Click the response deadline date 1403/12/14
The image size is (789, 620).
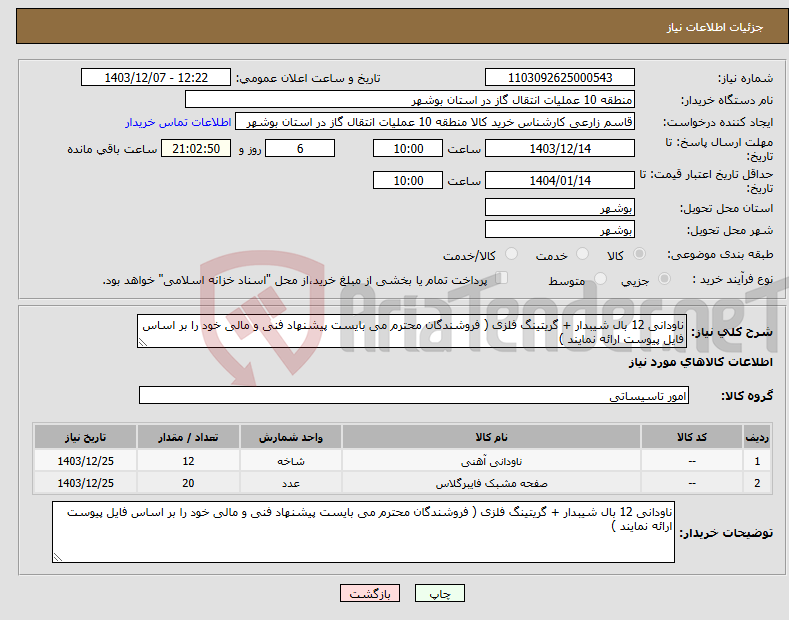560,148
